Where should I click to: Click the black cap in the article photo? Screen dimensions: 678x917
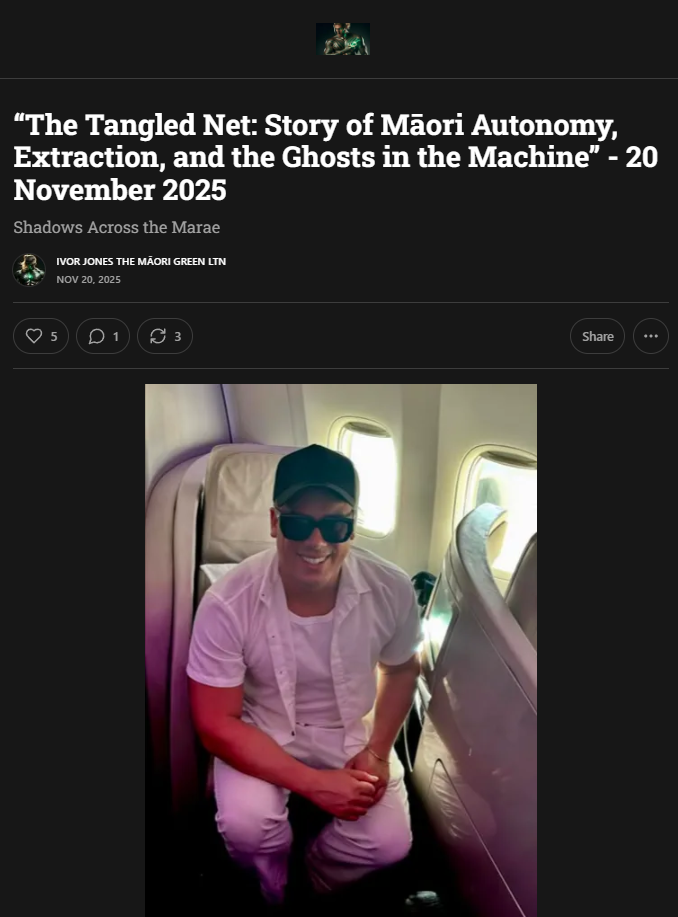click(x=316, y=475)
